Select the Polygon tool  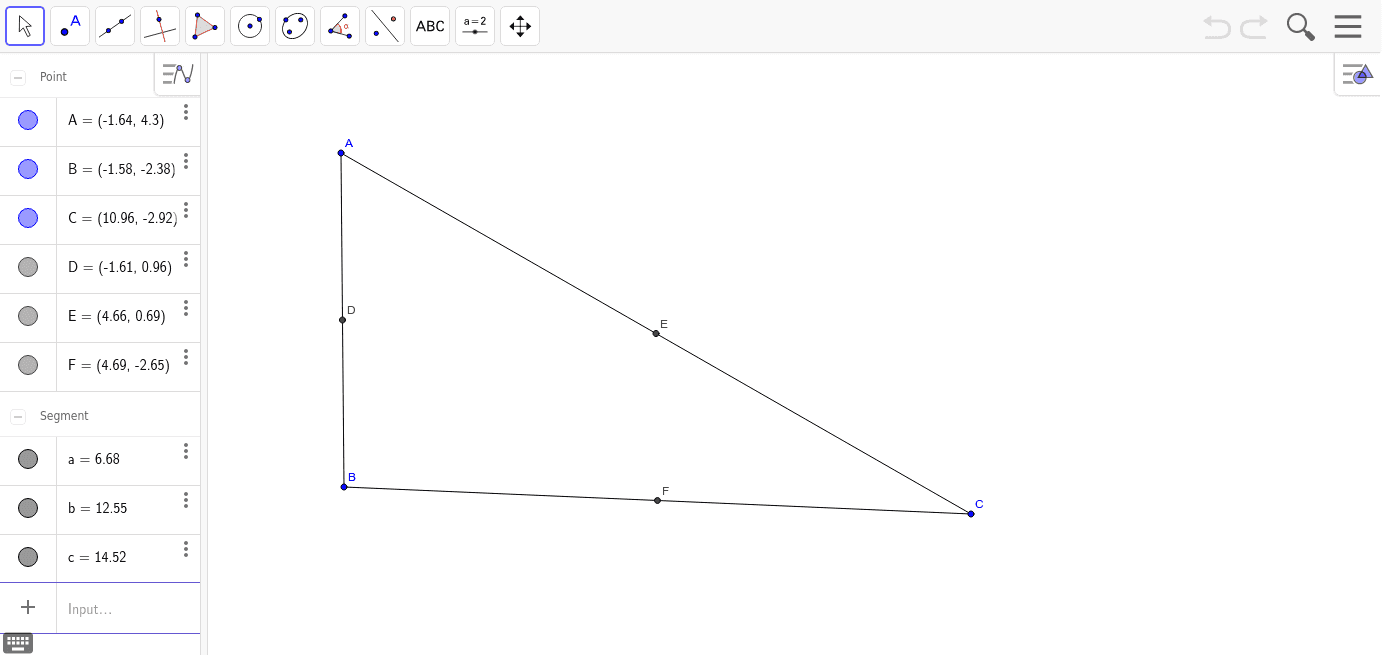tap(205, 26)
